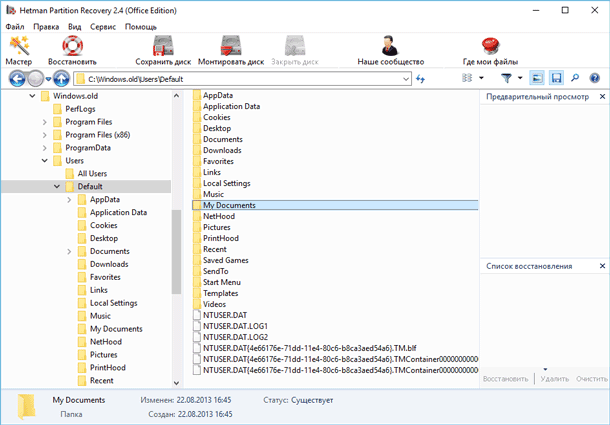The height and width of the screenshot is (425, 610).
Task: Select NetHood folder in file list
Action: pos(214,216)
